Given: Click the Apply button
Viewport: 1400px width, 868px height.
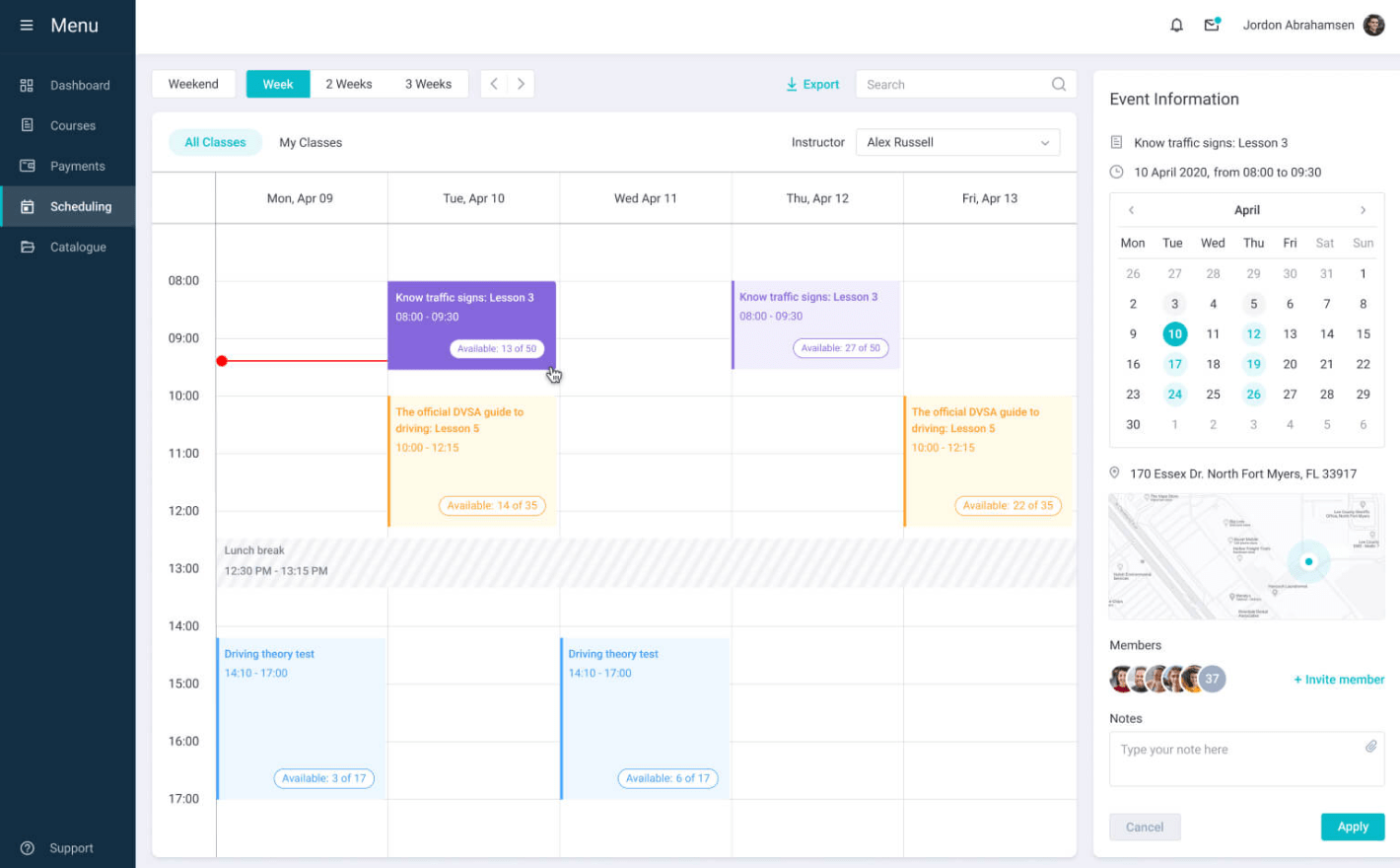Looking at the screenshot, I should pyautogui.click(x=1352, y=827).
